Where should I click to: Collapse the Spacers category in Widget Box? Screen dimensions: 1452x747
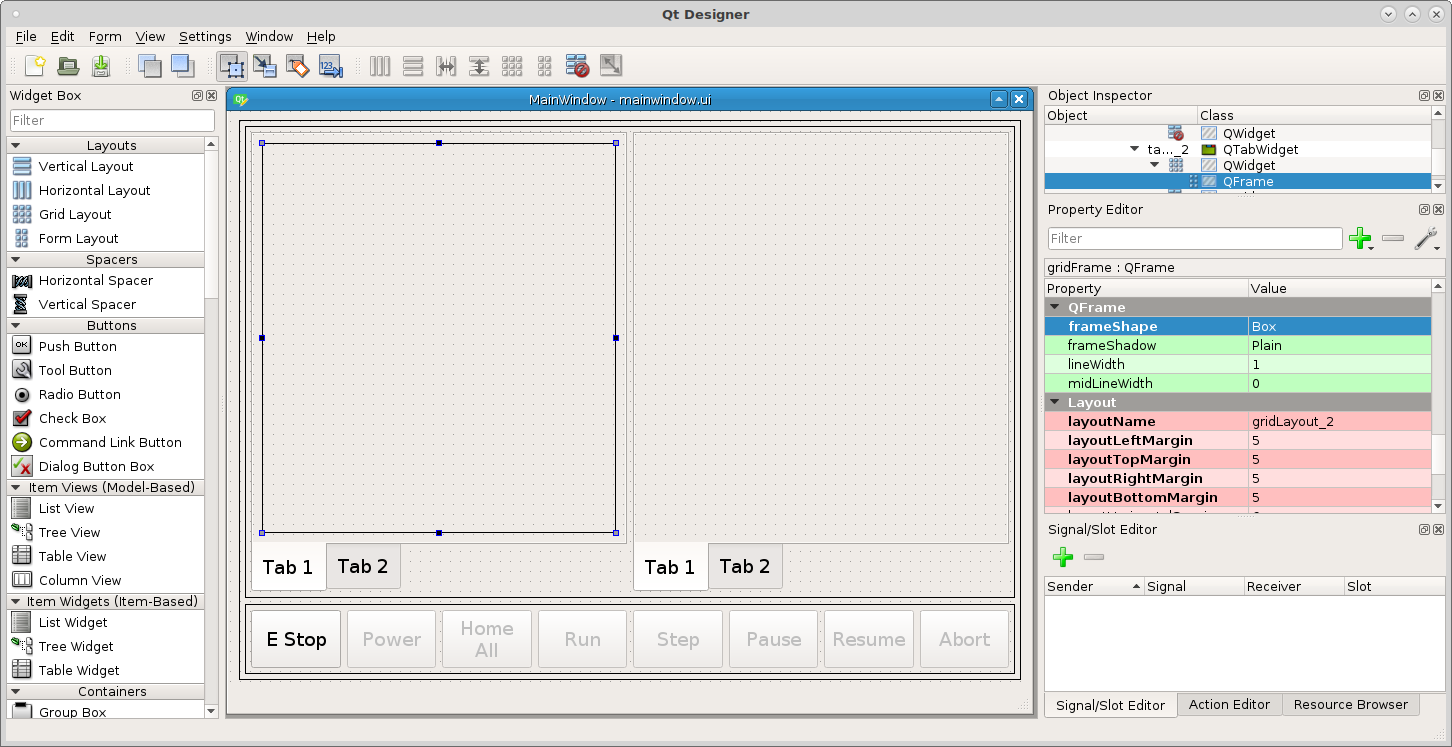click(x=15, y=259)
